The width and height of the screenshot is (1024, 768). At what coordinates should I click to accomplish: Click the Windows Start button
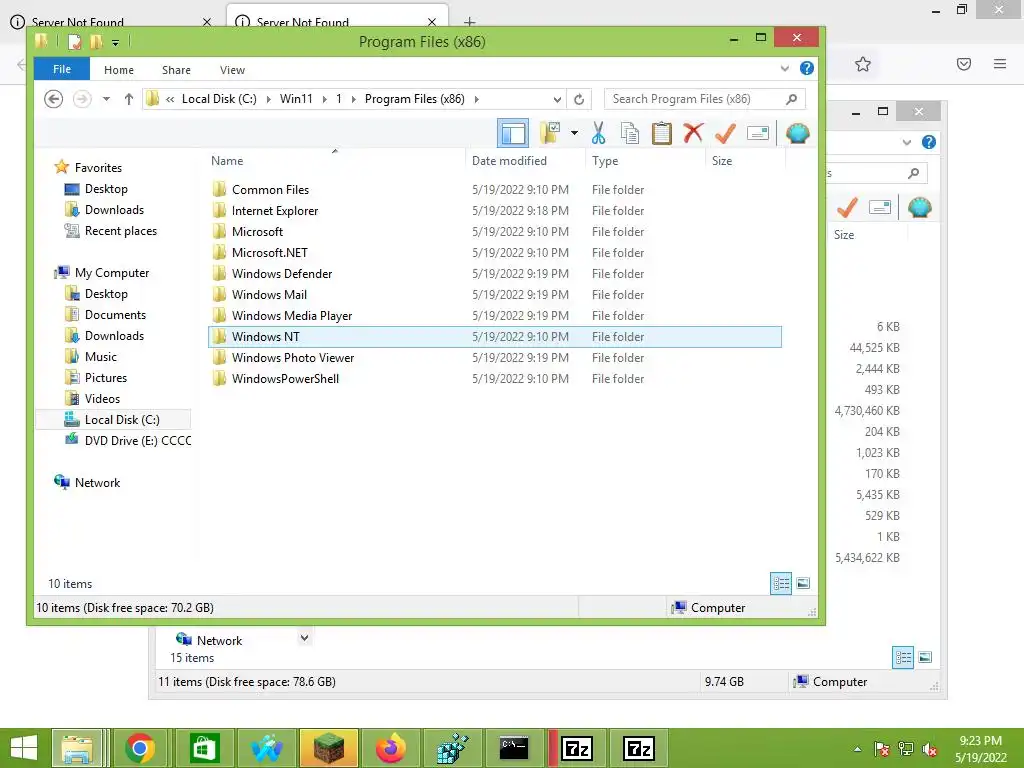(24, 748)
